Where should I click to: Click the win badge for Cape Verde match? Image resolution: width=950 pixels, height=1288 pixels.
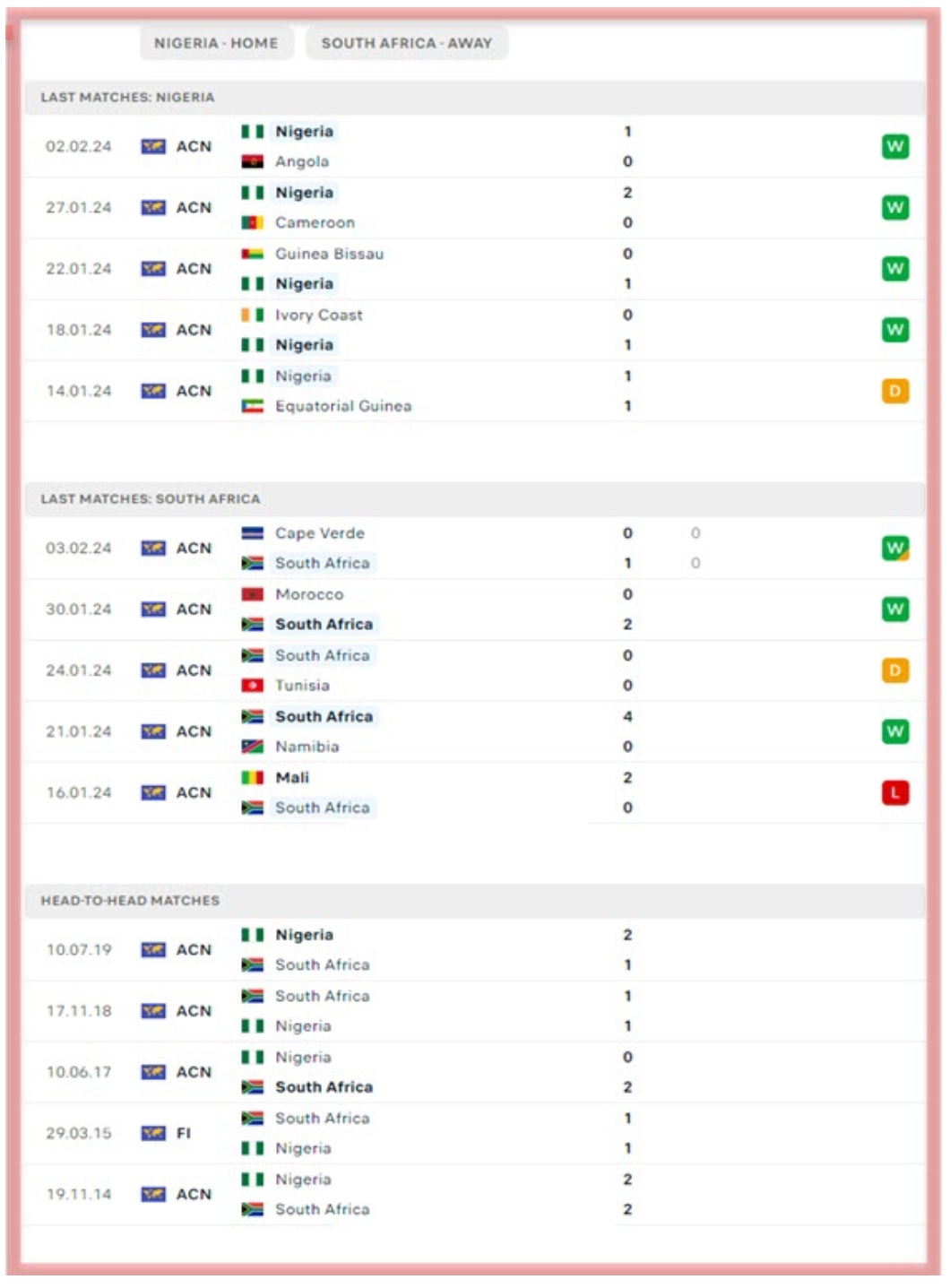(x=894, y=548)
